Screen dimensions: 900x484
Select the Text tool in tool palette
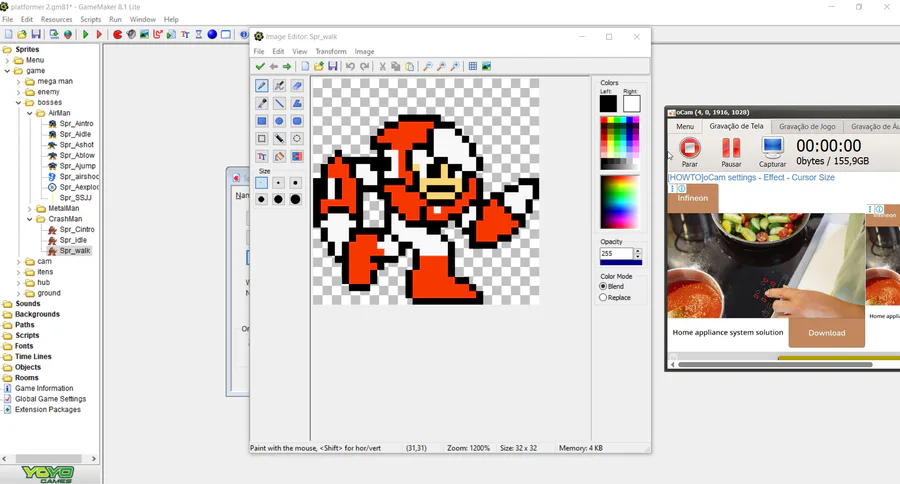click(x=262, y=156)
